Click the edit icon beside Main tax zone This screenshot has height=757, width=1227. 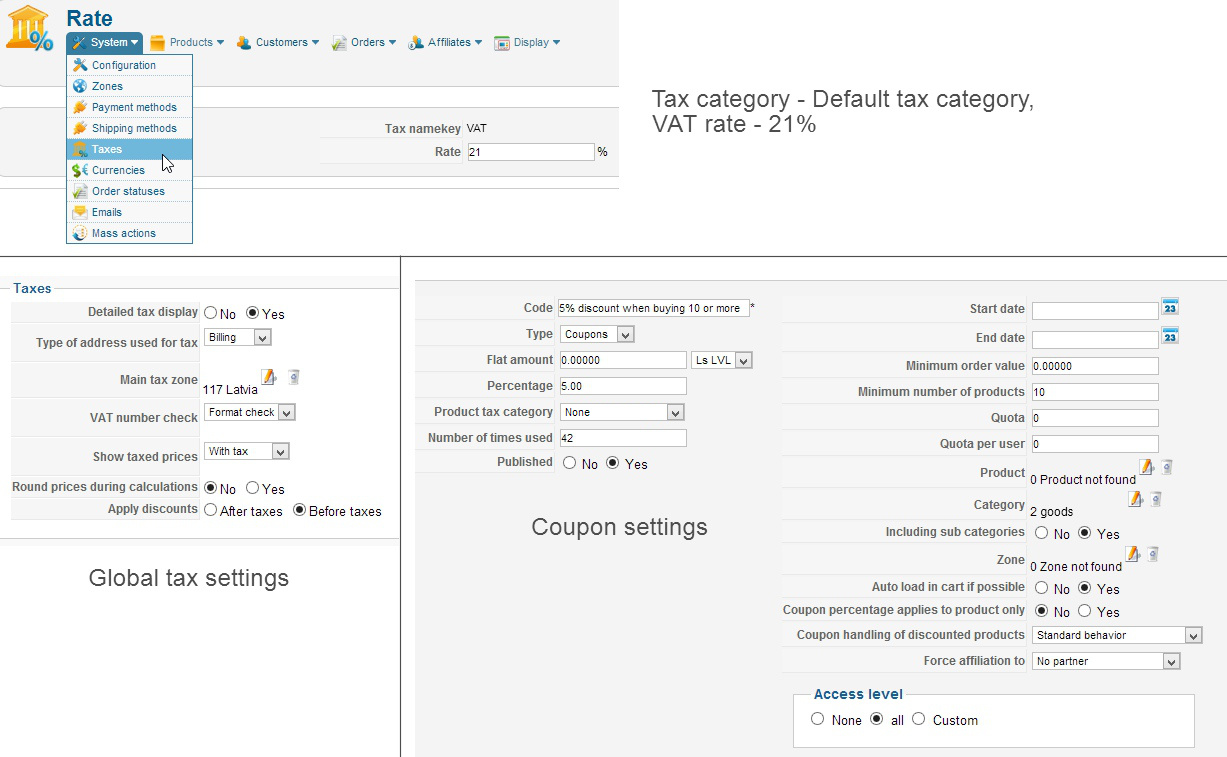point(269,377)
